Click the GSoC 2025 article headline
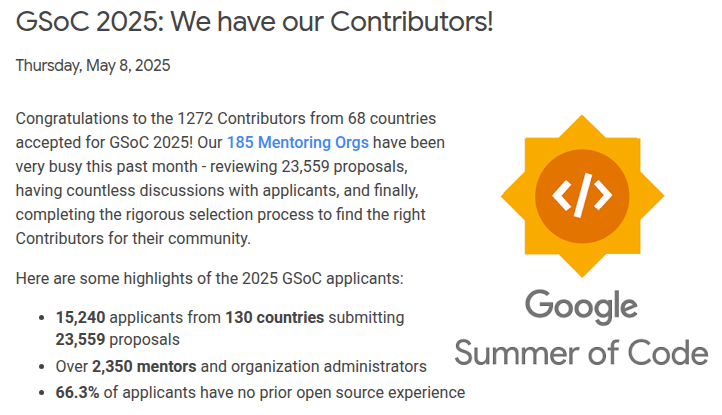Image resolution: width=722 pixels, height=415 pixels. pos(254,22)
